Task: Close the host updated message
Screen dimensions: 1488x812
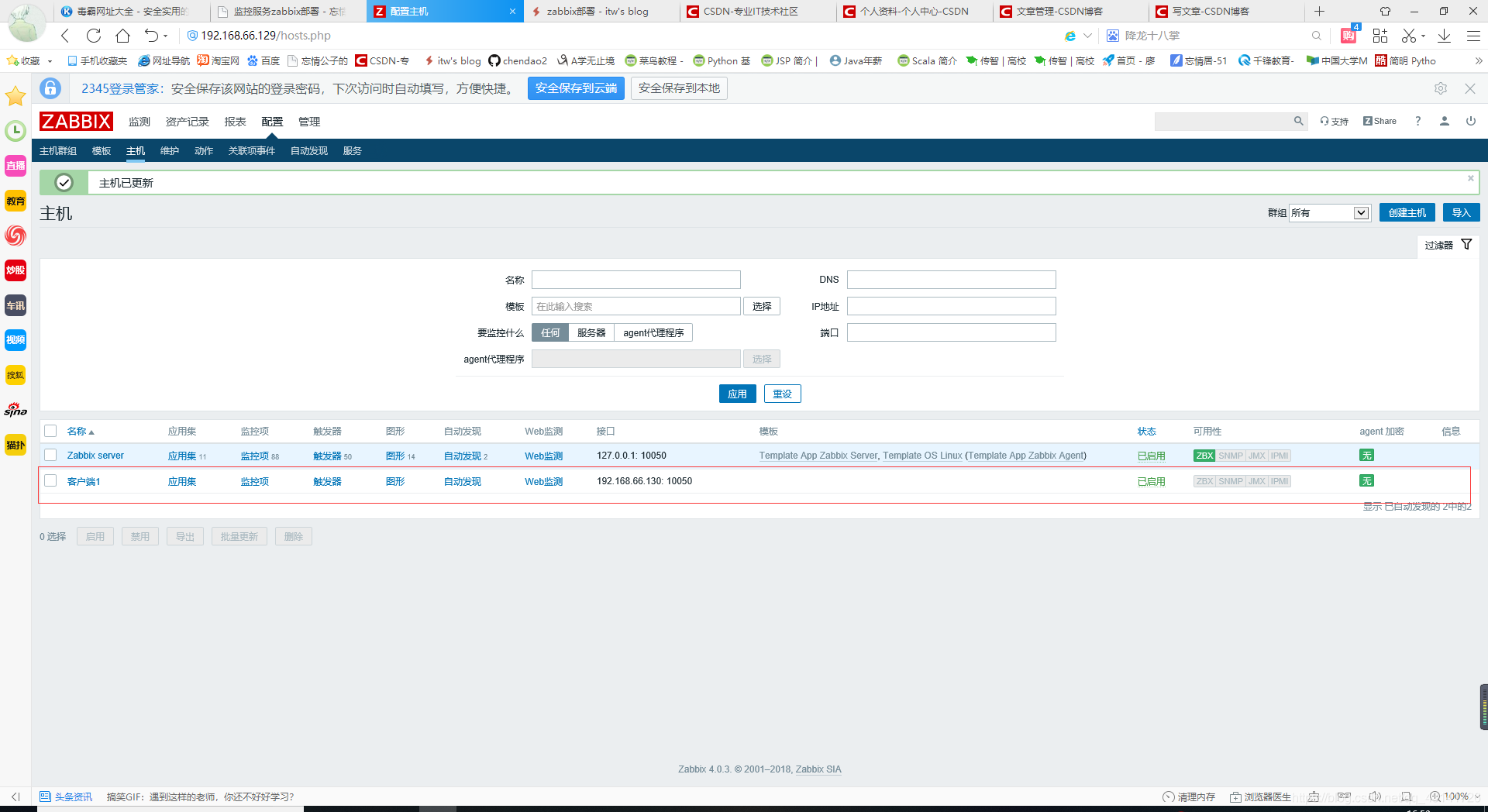Action: click(x=1470, y=178)
